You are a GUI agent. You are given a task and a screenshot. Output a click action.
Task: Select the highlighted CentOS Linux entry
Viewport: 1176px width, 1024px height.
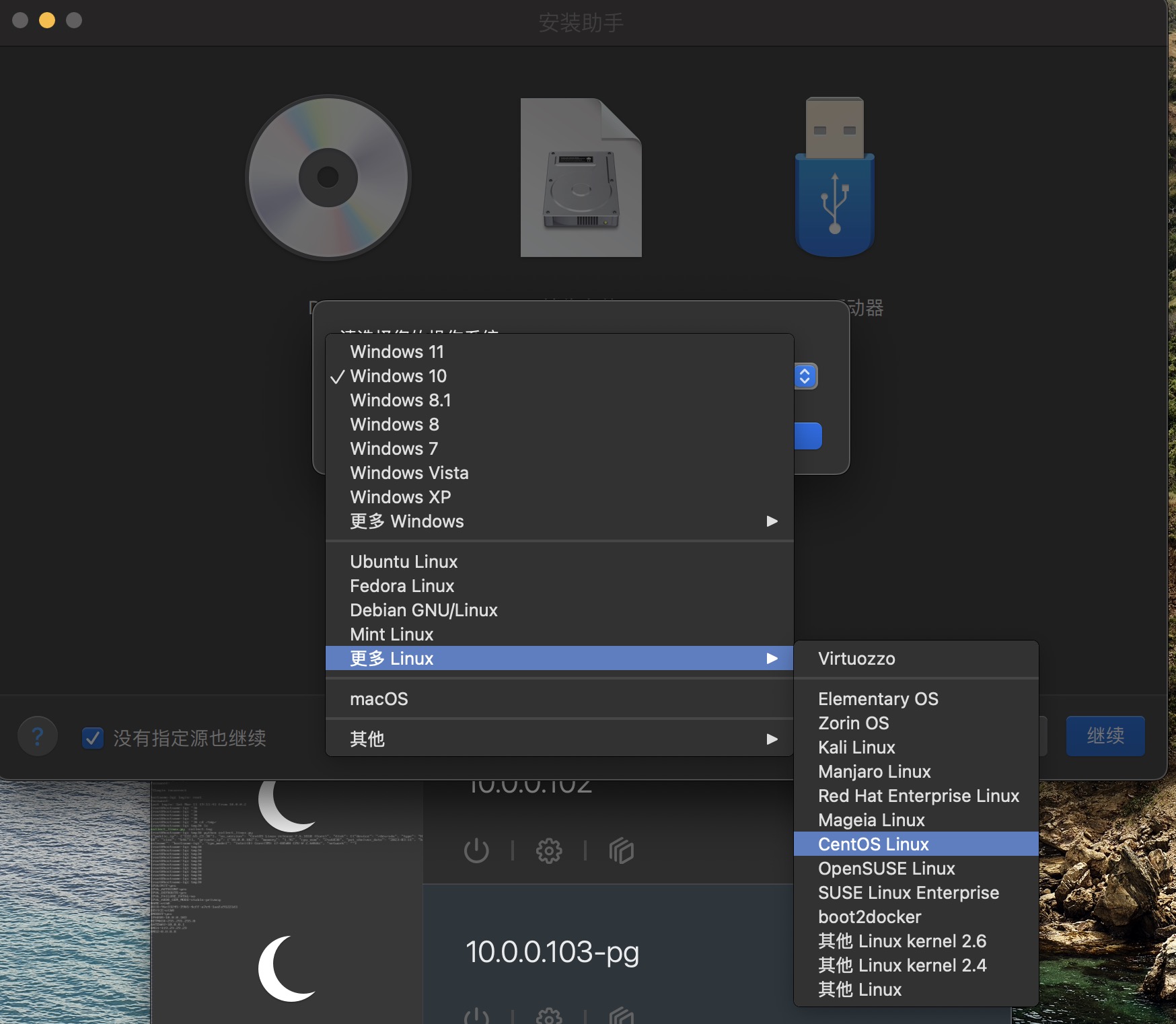[916, 844]
